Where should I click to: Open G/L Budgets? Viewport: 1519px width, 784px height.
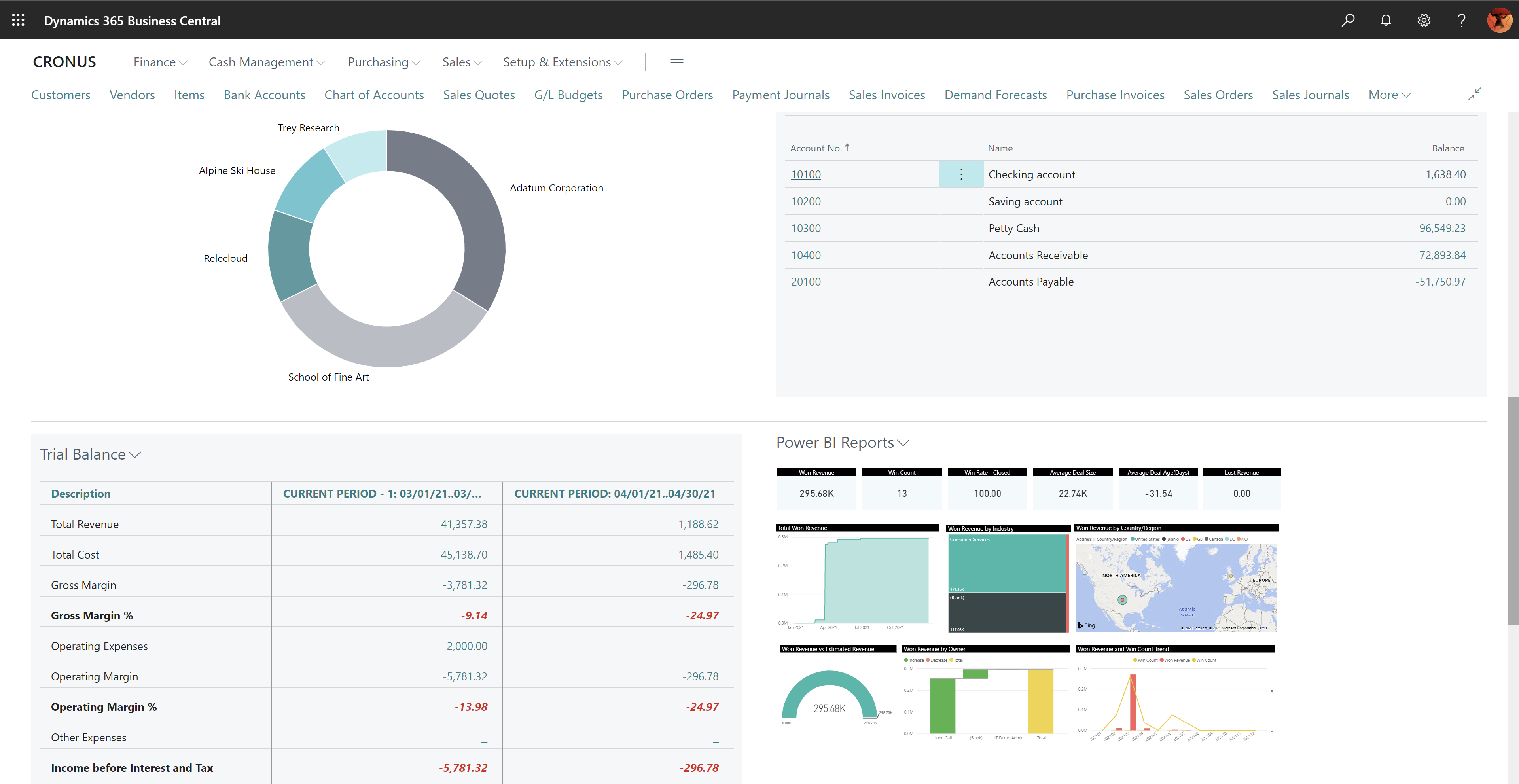568,95
